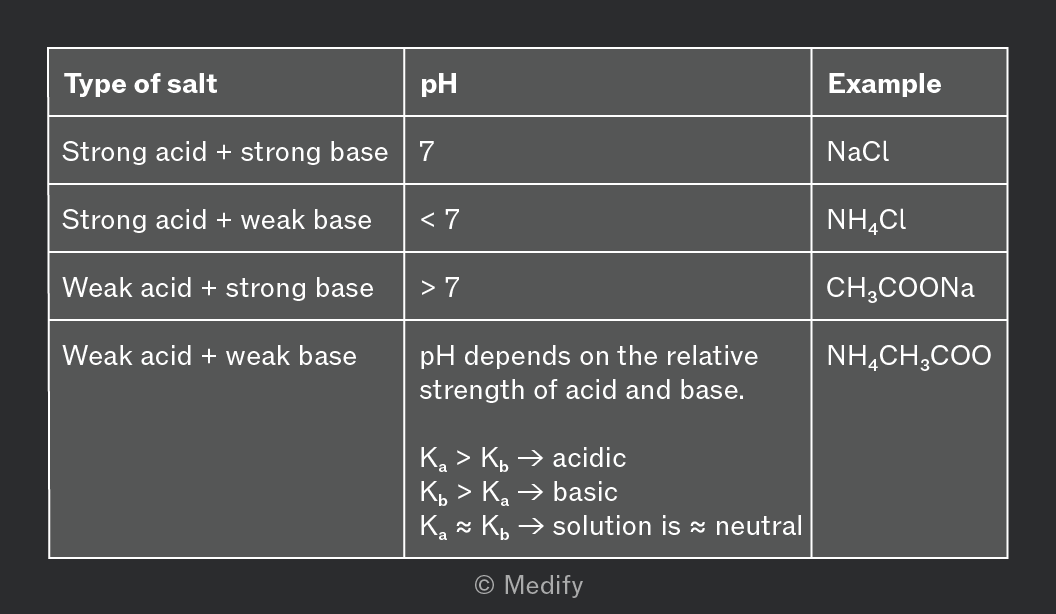Viewport: 1056px width, 614px height.
Task: Click the pH value 7 cell
Action: pos(607,150)
